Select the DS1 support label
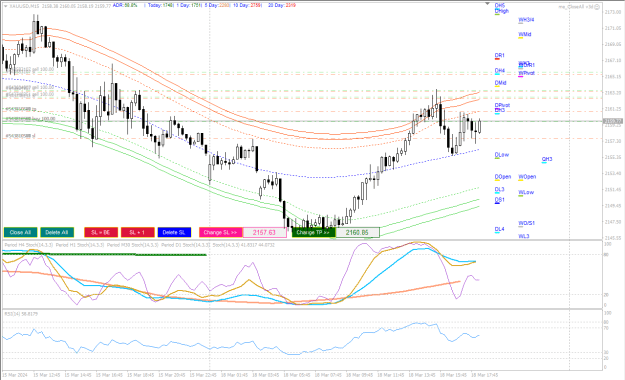 [x=499, y=200]
